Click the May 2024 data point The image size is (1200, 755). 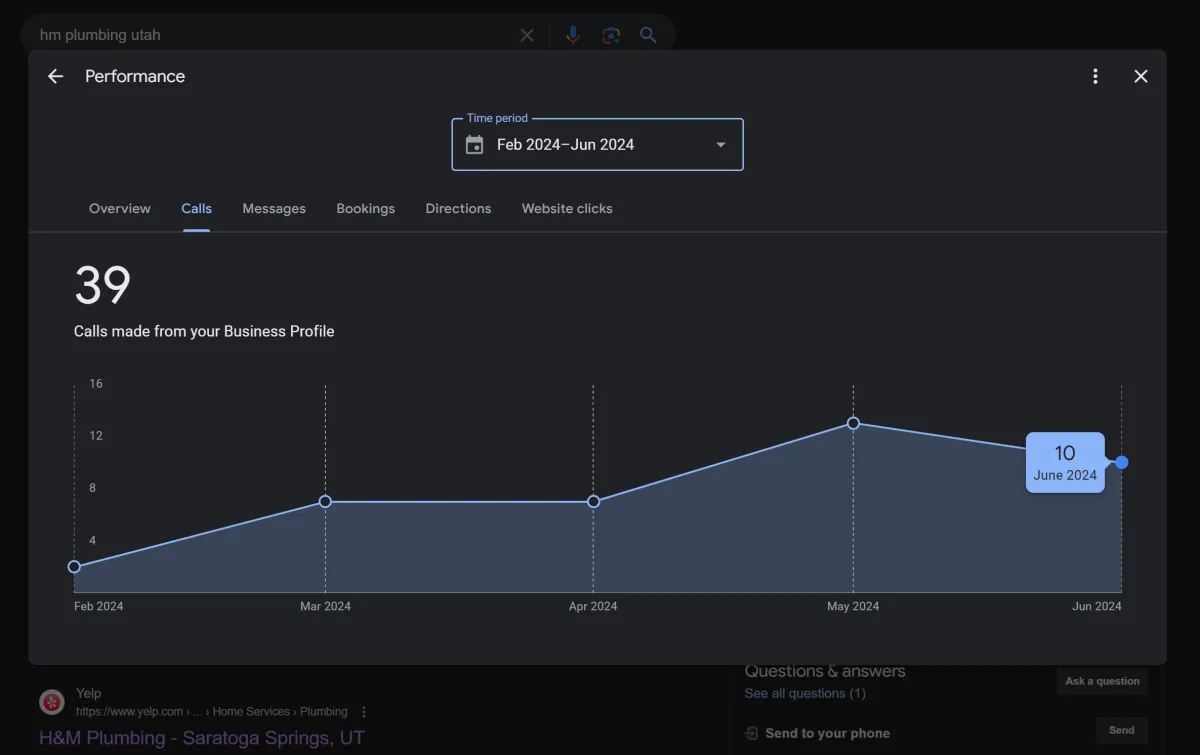coord(853,423)
